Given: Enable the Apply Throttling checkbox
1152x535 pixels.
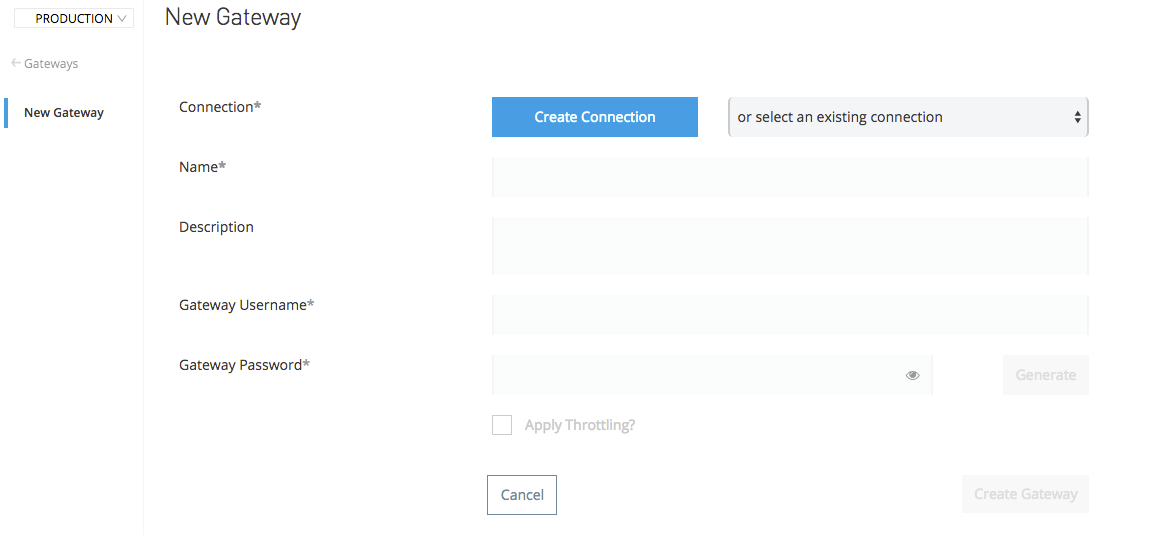Looking at the screenshot, I should [x=502, y=425].
